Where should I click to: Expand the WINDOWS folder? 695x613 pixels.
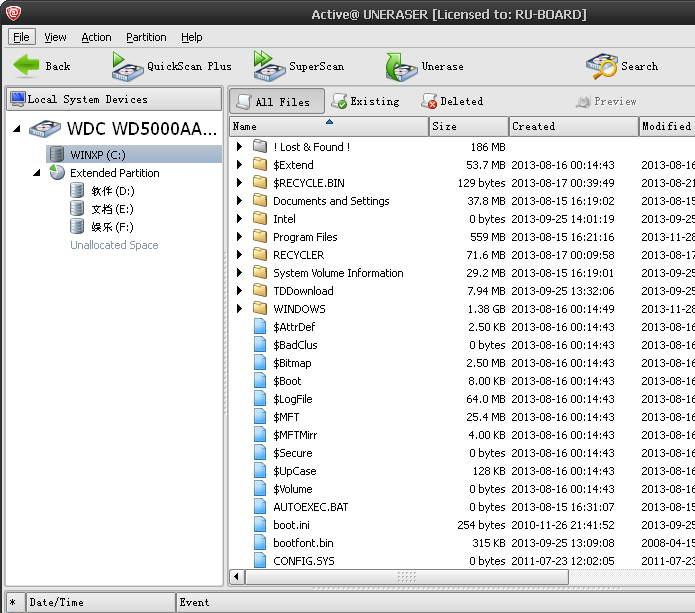click(239, 309)
